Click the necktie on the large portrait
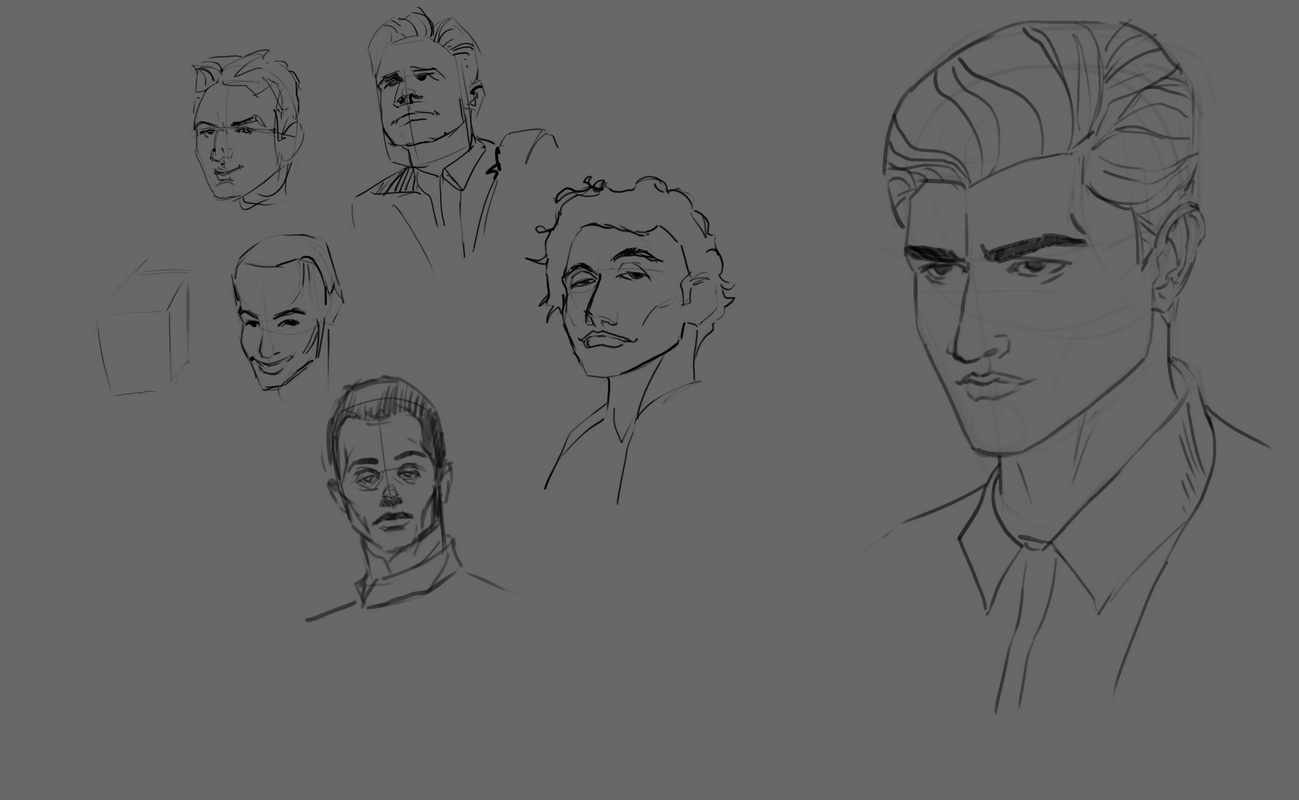 pyautogui.click(x=1026, y=625)
